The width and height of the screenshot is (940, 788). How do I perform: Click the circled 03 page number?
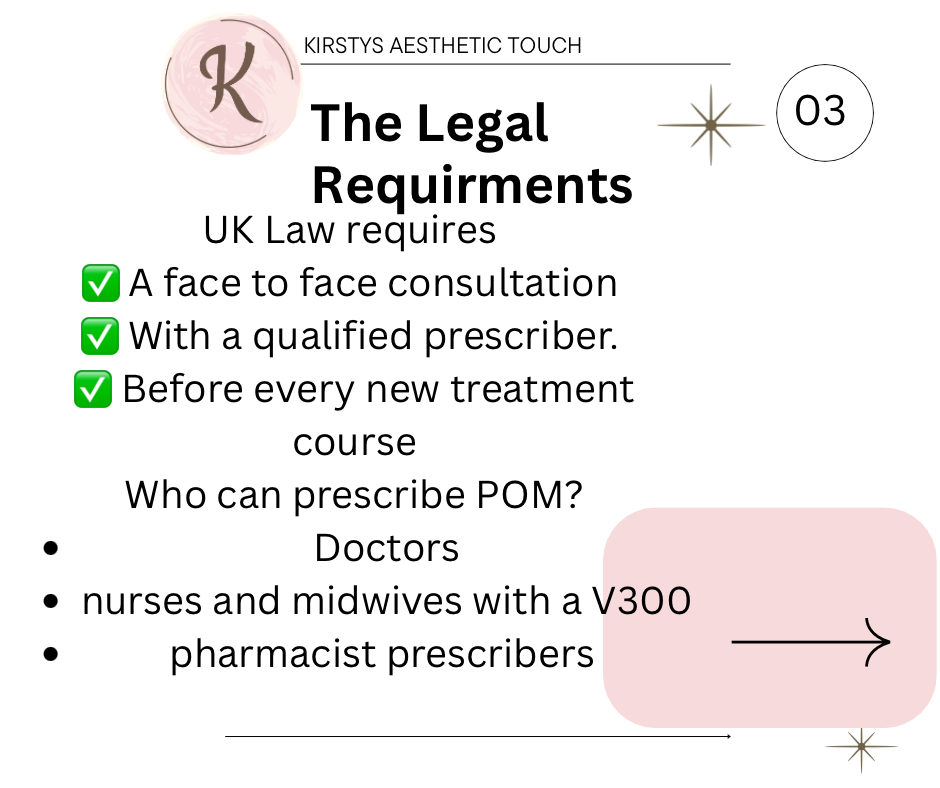(824, 113)
